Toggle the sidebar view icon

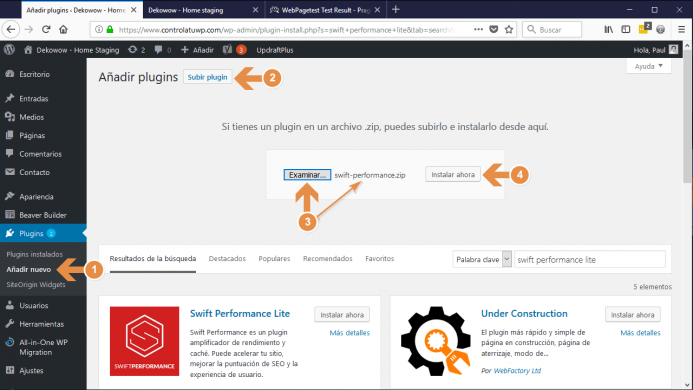click(625, 30)
